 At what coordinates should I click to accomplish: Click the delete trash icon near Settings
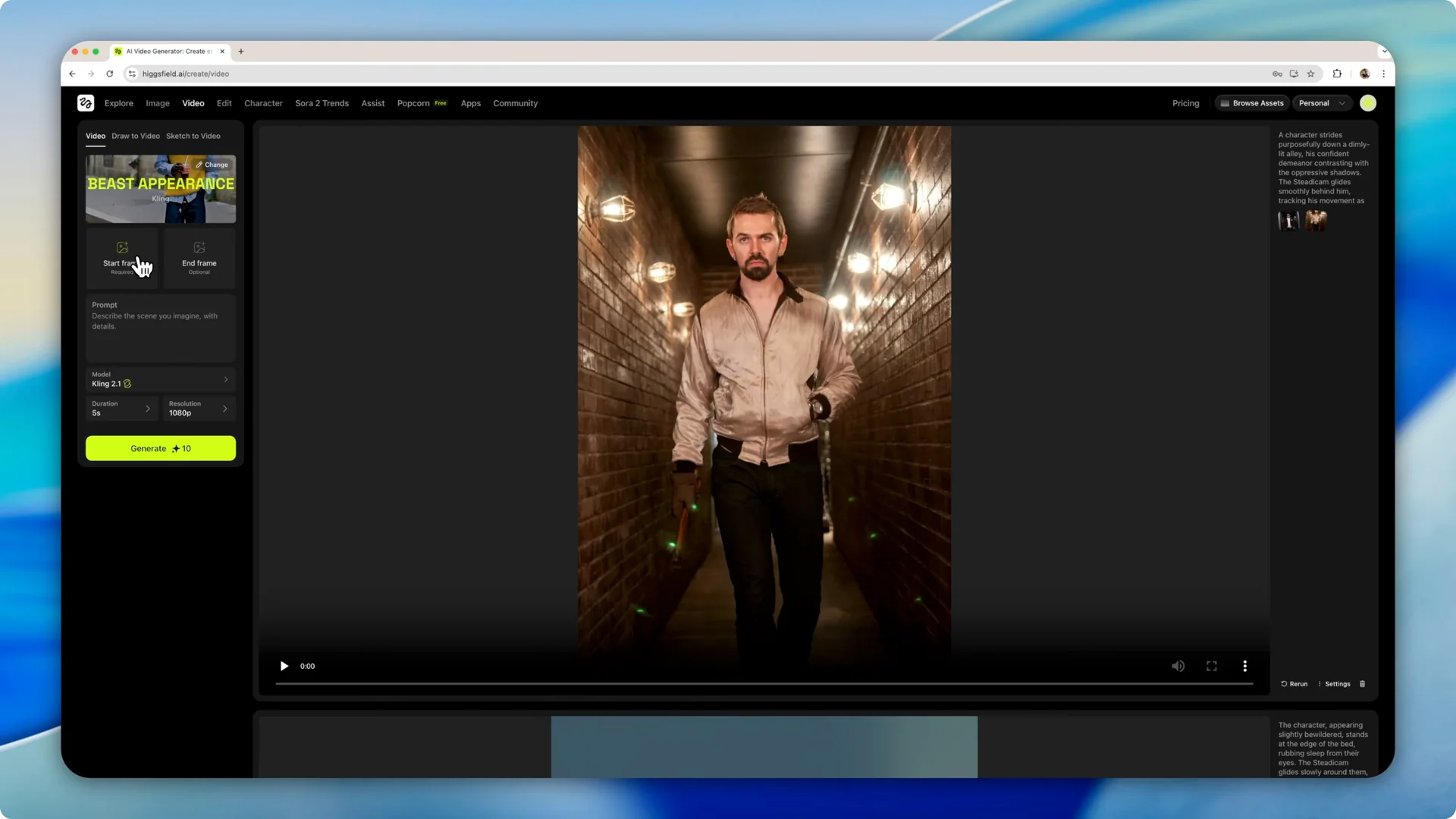click(x=1362, y=683)
